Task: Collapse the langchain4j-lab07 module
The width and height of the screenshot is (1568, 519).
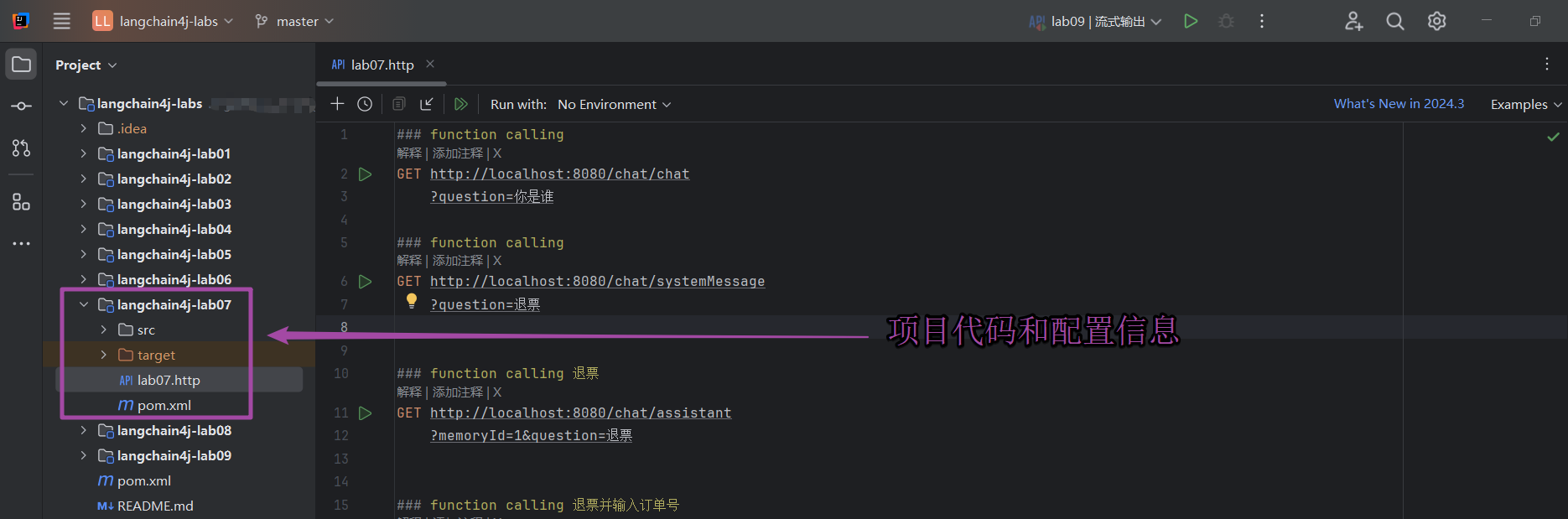Action: (84, 304)
